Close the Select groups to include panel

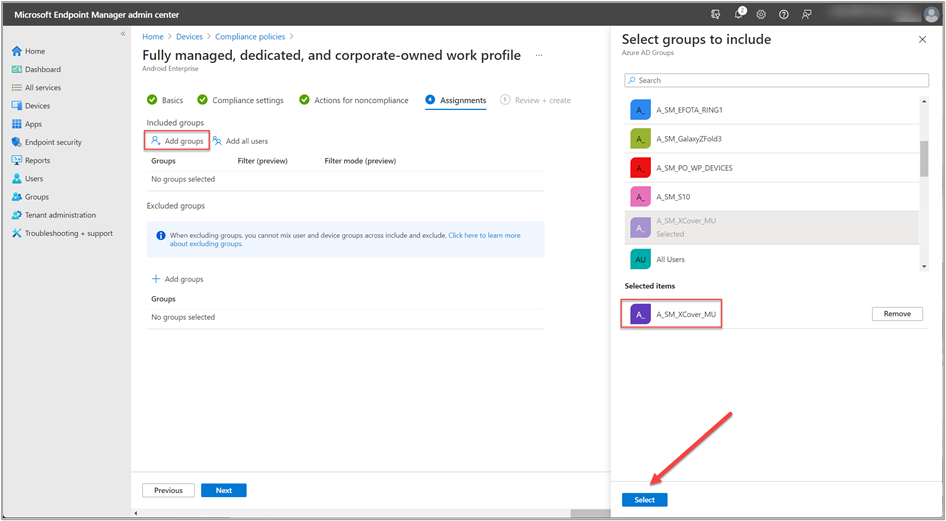pos(922,39)
